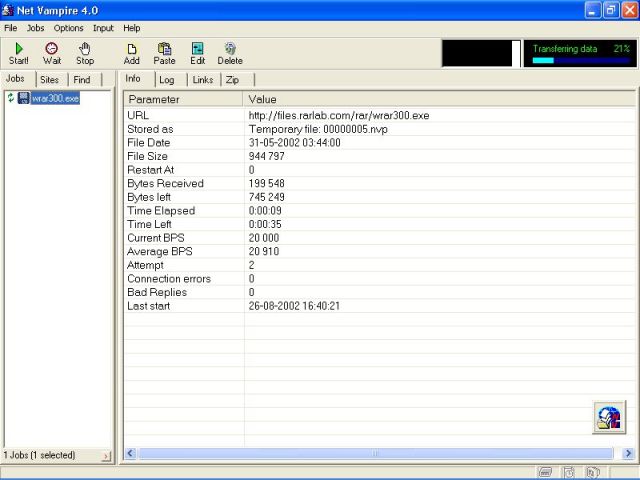Screen dimensions: 640x480
Task: Switch to the Find tab
Action: tap(82, 80)
